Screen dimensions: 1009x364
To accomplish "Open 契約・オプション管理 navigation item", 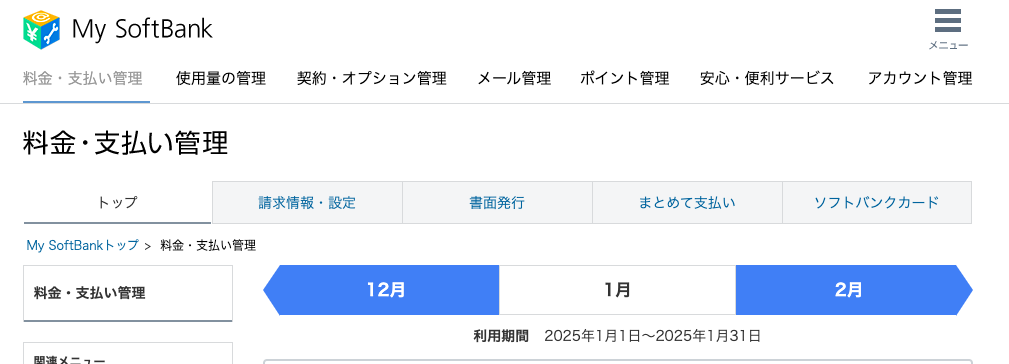I will (x=371, y=79).
